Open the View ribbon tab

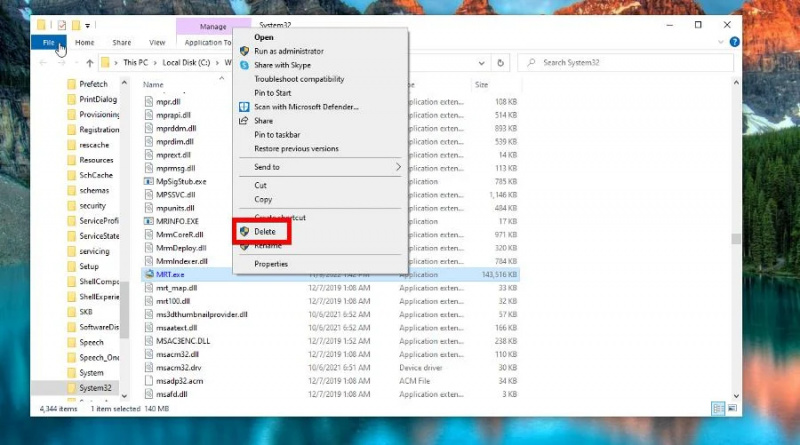(157, 42)
